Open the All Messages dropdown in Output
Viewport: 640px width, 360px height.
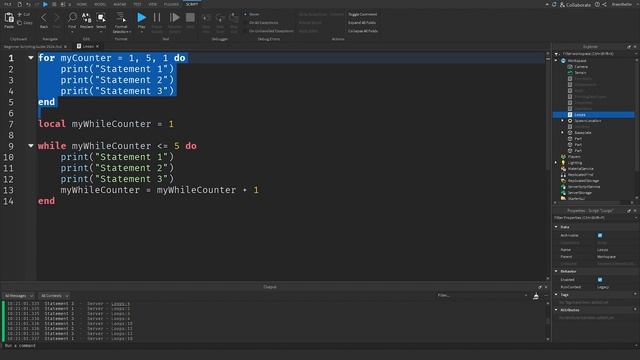18,296
